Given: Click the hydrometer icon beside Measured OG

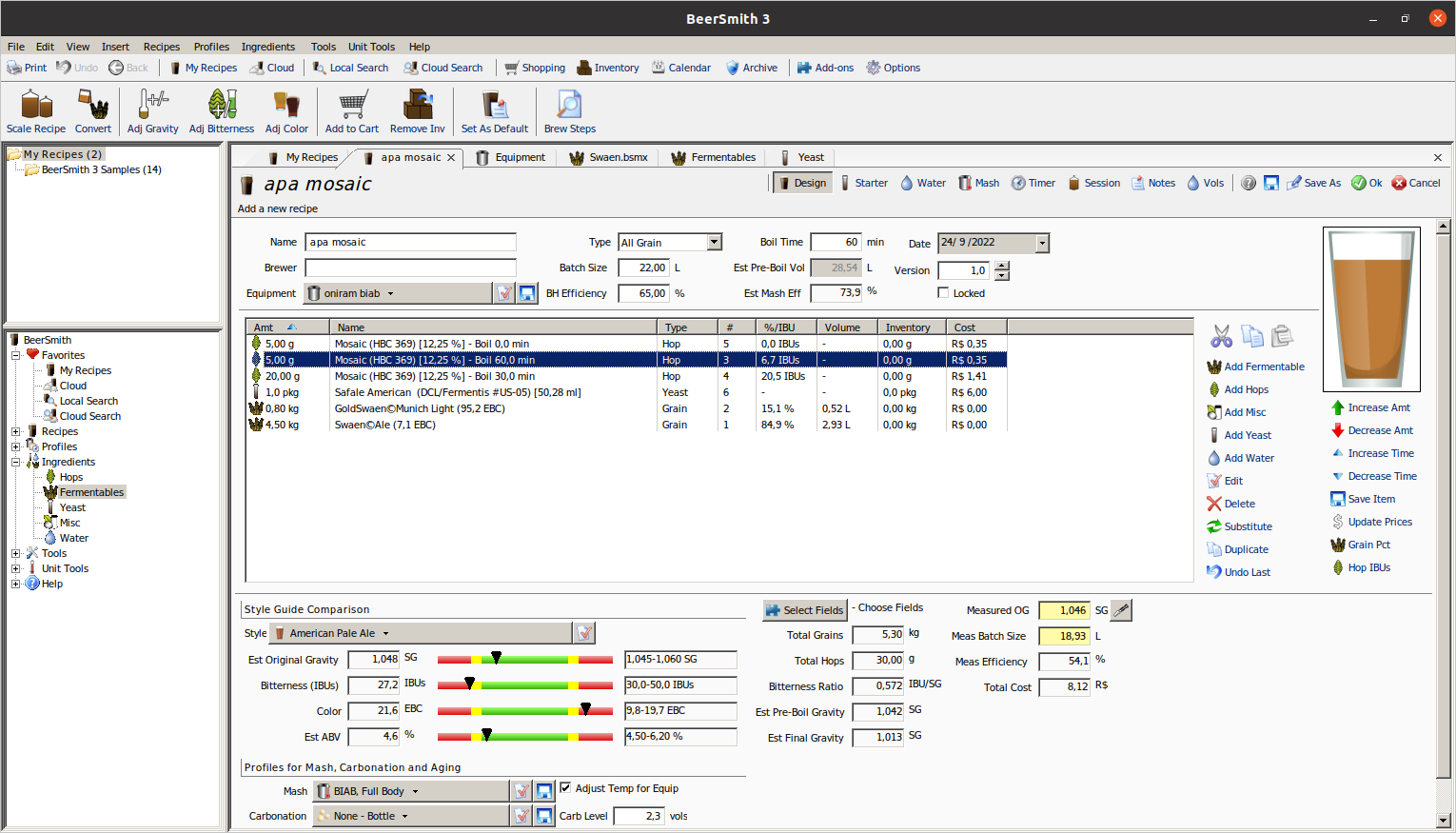Looking at the screenshot, I should 1122,610.
